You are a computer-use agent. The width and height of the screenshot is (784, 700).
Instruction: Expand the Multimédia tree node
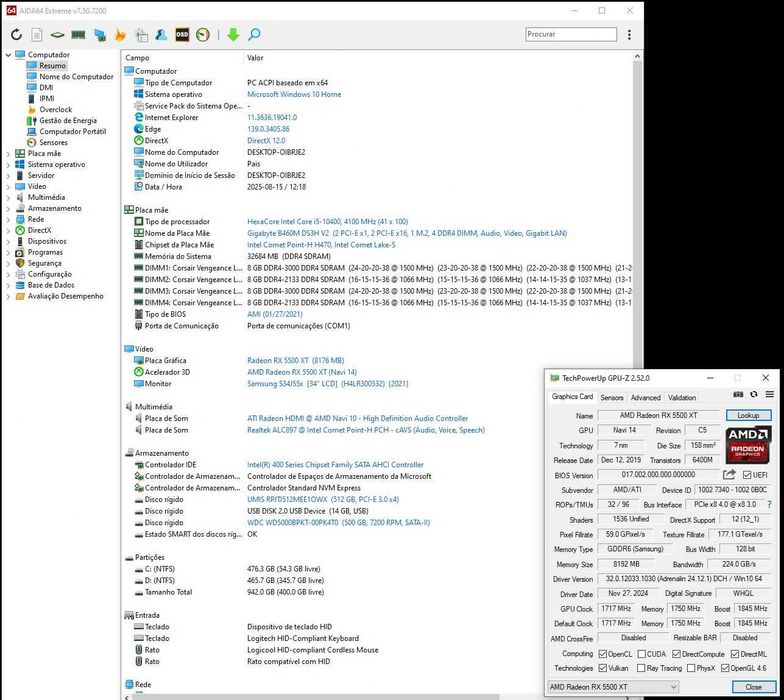point(8,198)
